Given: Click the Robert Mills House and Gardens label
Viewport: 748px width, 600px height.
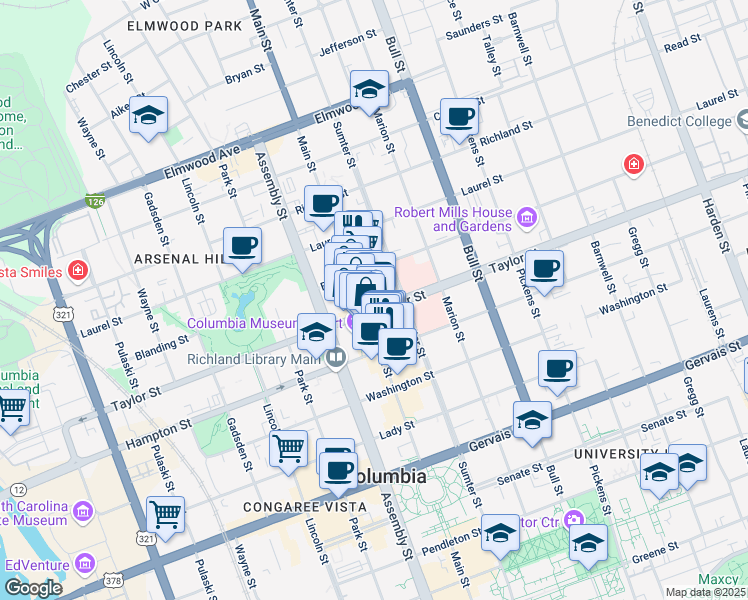Looking at the screenshot, I should 453,219.
